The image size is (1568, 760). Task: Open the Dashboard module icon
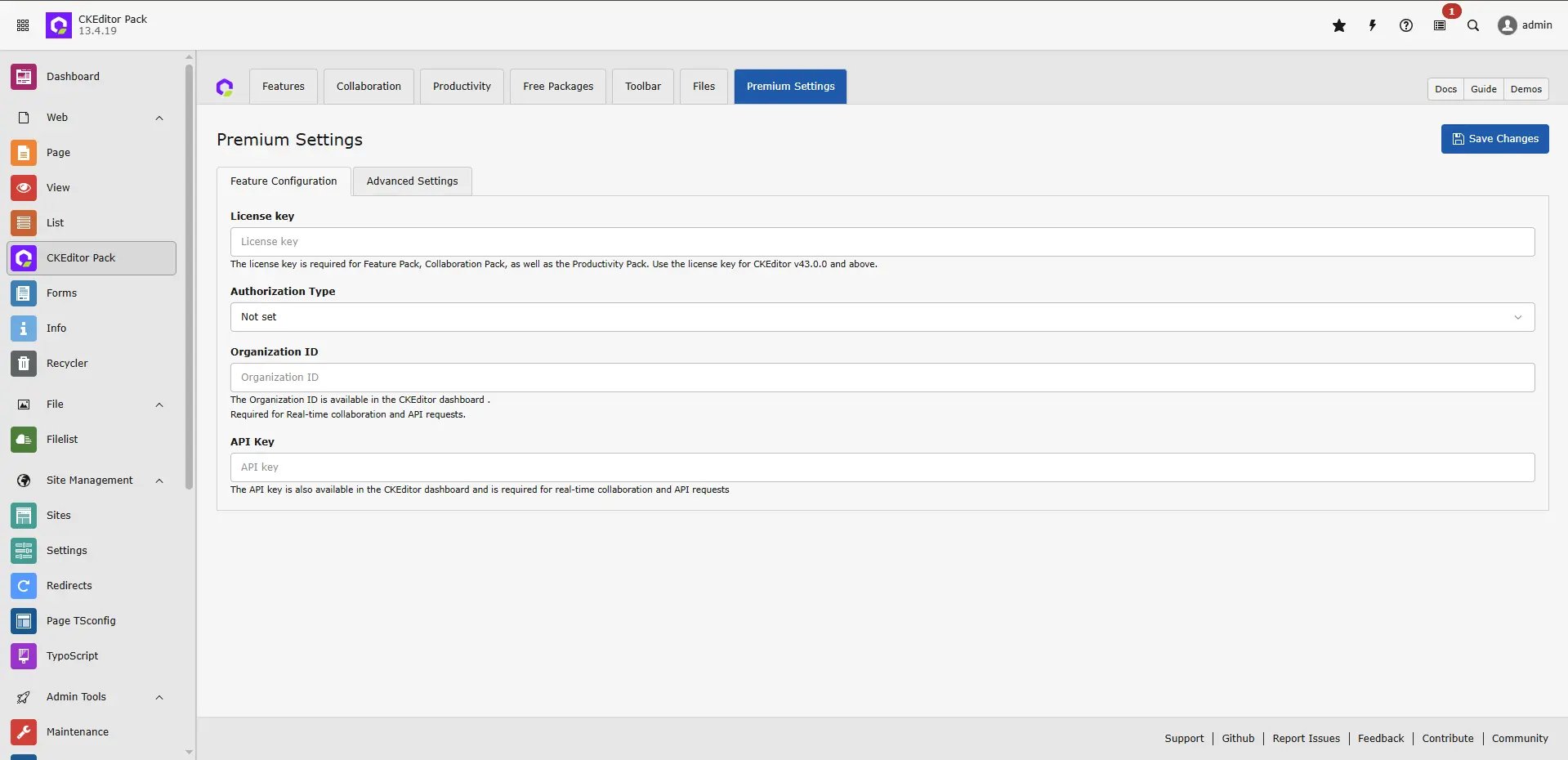(24, 77)
